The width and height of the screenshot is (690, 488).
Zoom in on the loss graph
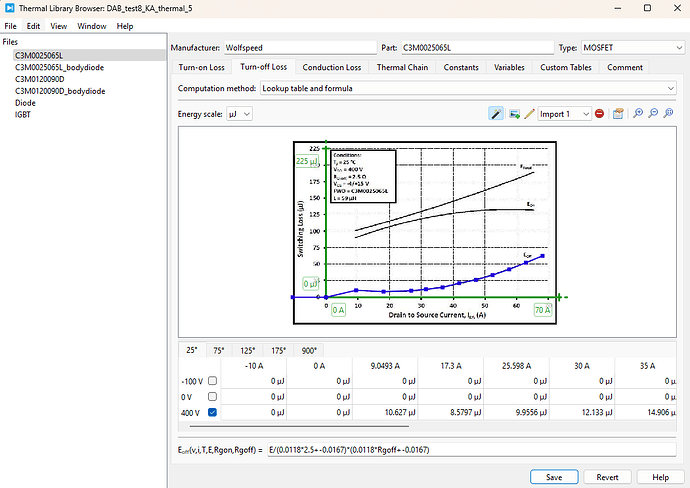638,114
